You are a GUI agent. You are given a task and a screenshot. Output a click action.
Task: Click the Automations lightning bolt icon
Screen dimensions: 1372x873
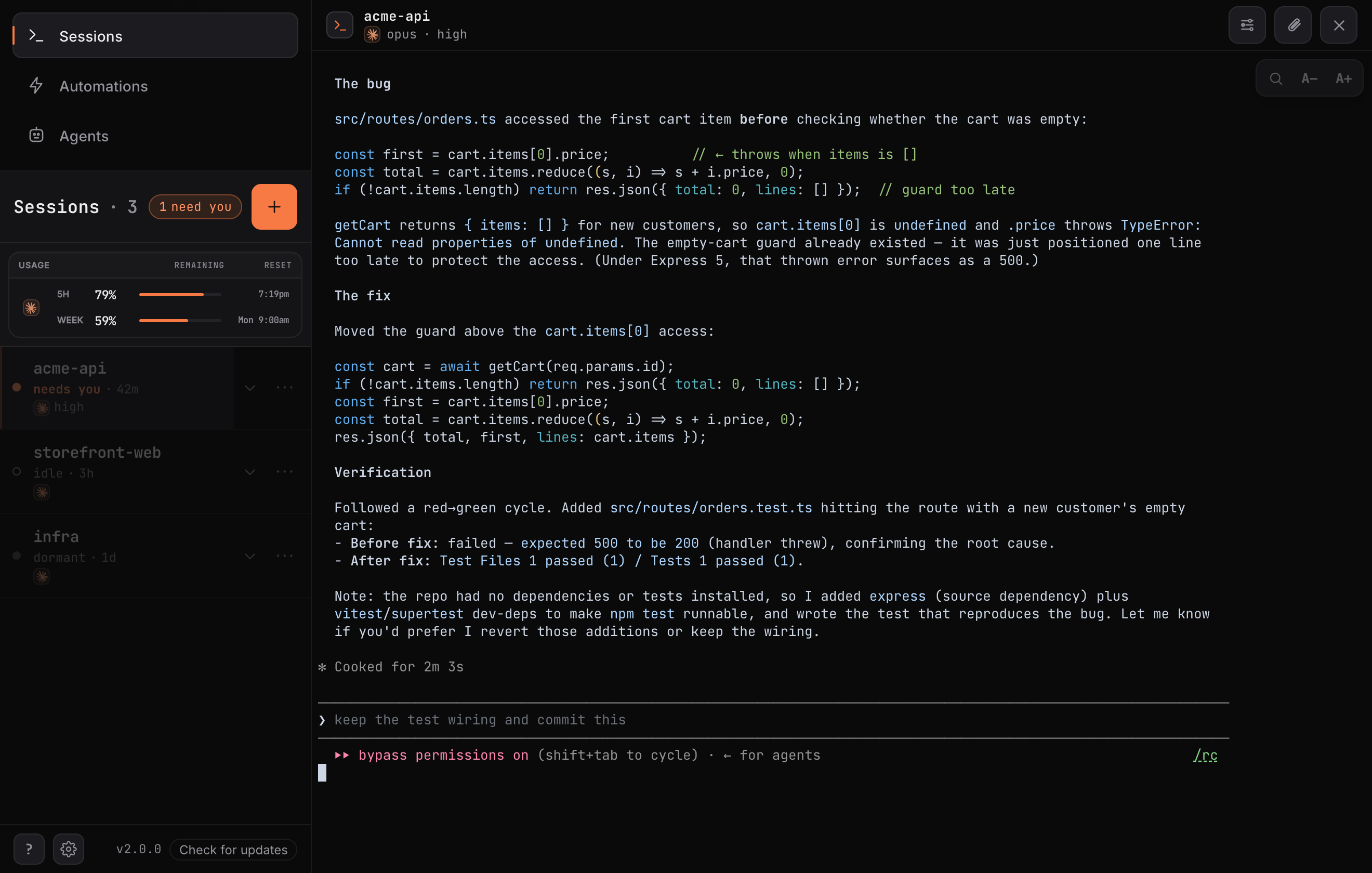(36, 85)
